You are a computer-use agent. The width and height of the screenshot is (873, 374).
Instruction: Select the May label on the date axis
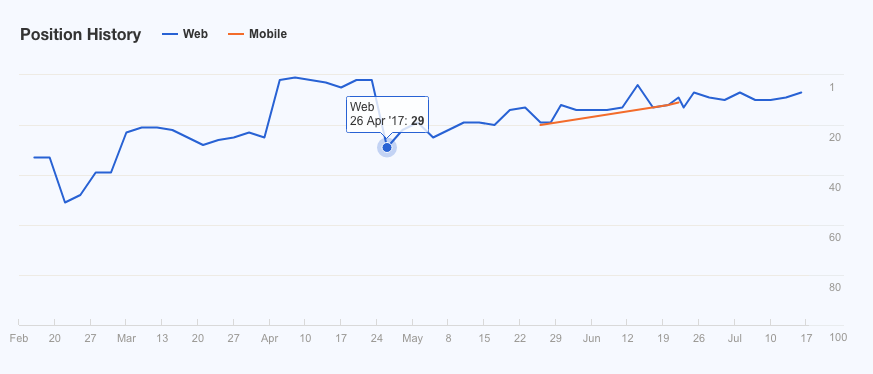(x=413, y=338)
